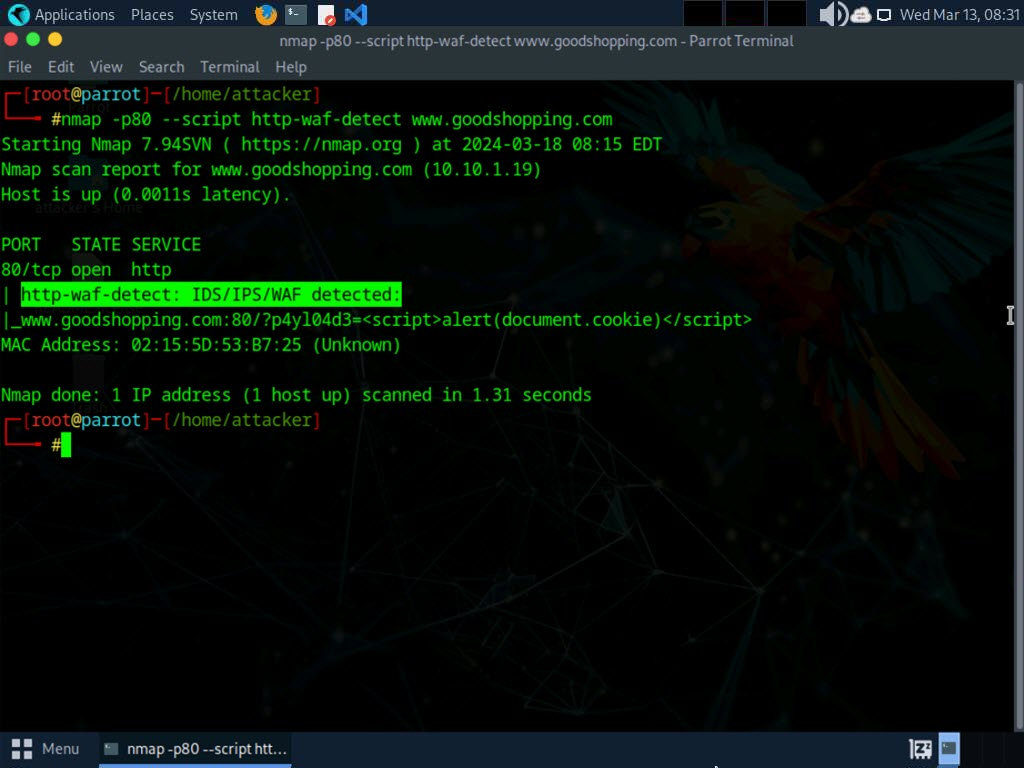This screenshot has height=768, width=1024.
Task: Close the Parrot Terminal window
Action: click(11, 39)
